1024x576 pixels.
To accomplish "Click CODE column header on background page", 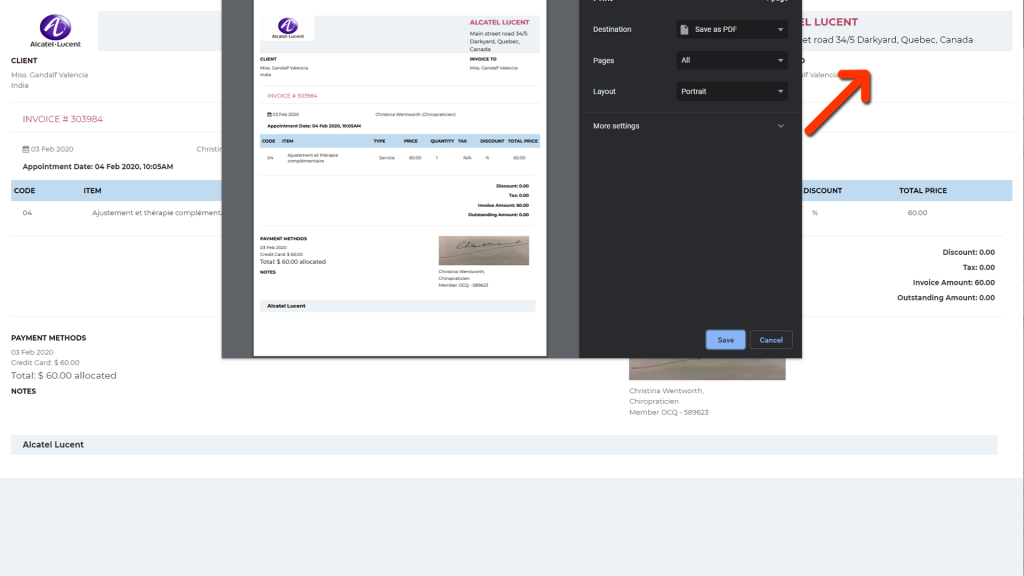I will click(25, 191).
